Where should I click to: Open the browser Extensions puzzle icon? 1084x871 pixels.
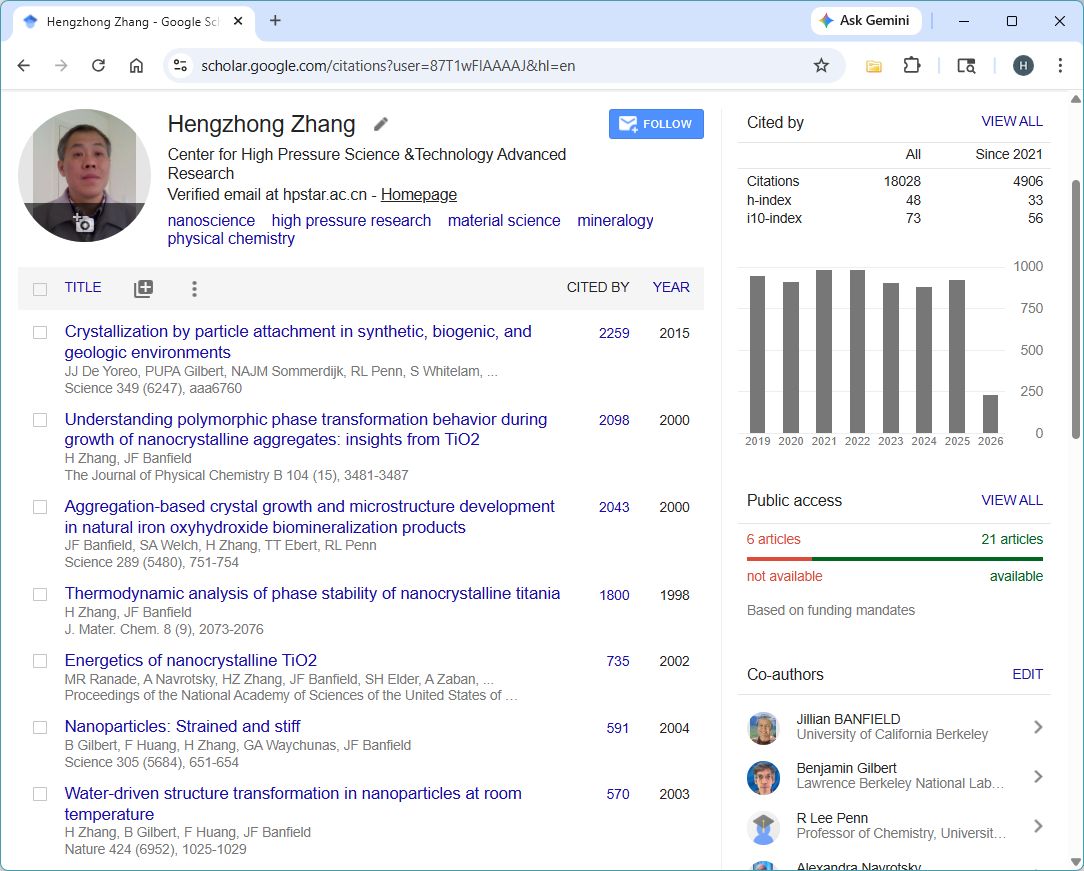coord(911,66)
